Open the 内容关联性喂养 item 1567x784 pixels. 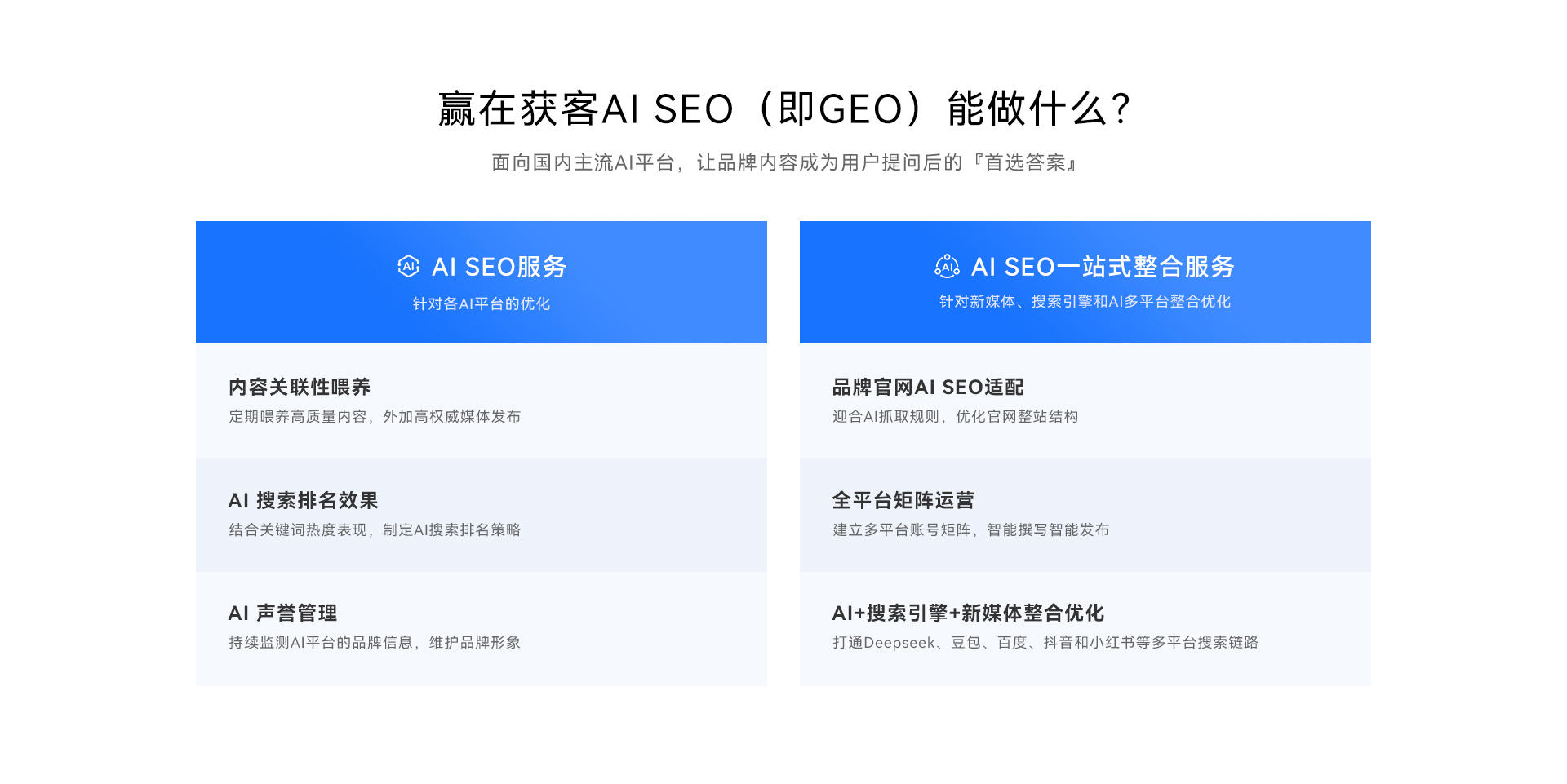pyautogui.click(x=482, y=401)
